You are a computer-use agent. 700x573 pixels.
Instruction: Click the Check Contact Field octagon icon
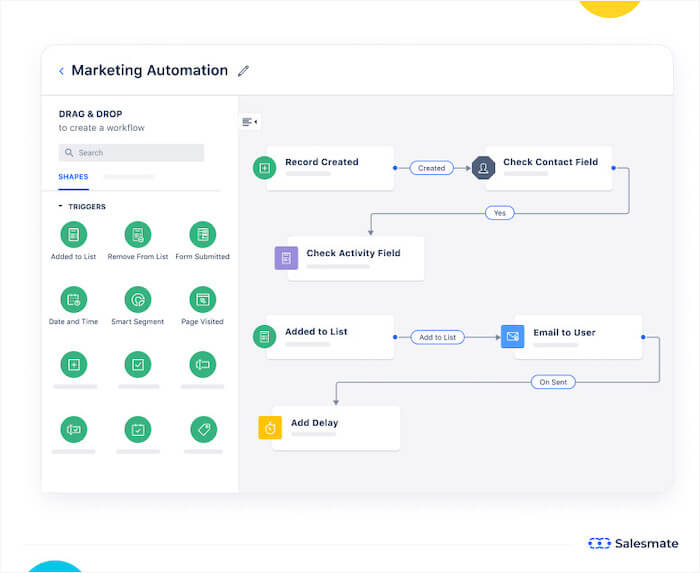coord(483,168)
